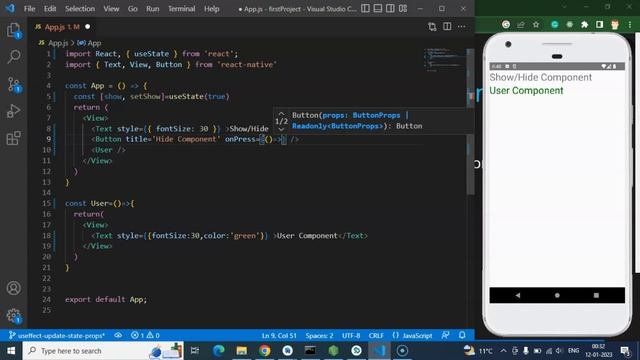Split the editor right

[447, 27]
